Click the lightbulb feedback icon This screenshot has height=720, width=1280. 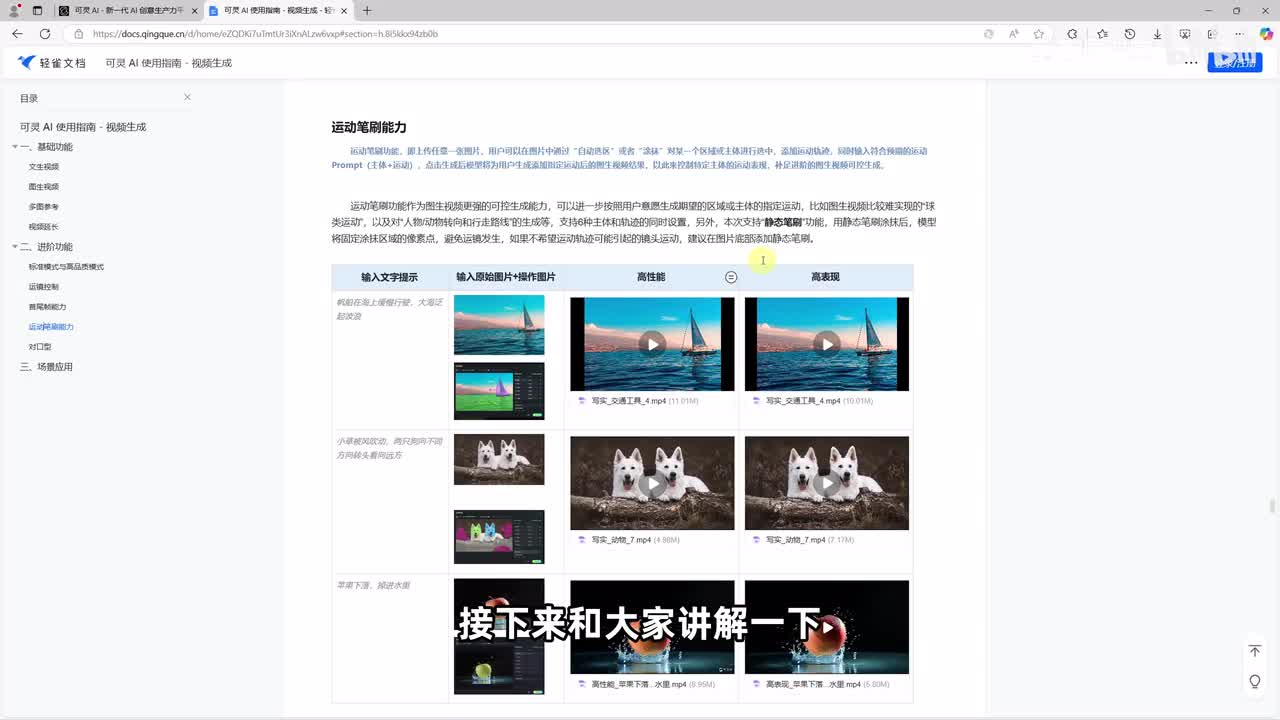tap(1254, 681)
